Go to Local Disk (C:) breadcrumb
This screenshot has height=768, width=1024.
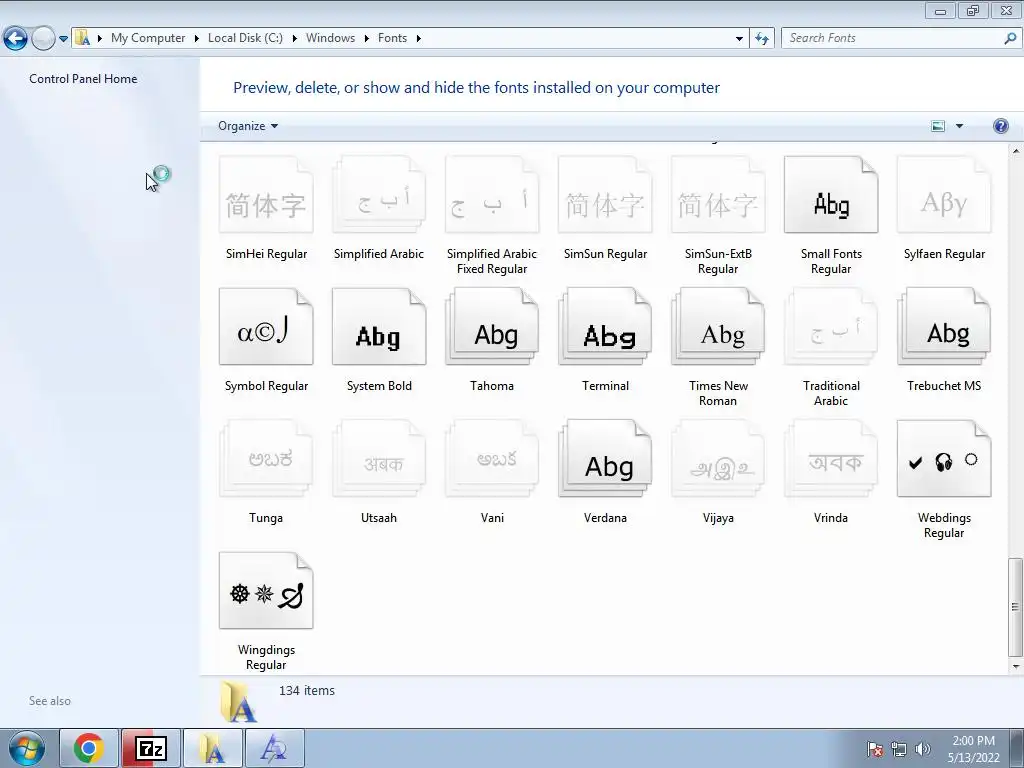(x=246, y=38)
